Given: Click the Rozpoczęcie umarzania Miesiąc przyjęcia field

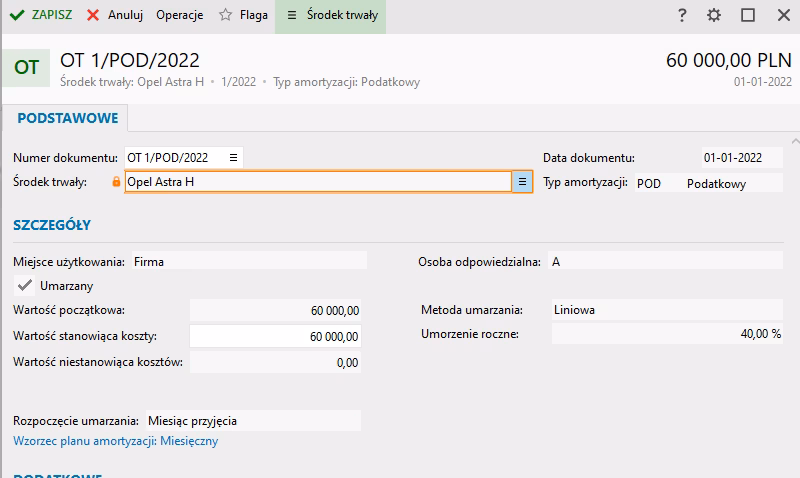Looking at the screenshot, I should (254, 421).
